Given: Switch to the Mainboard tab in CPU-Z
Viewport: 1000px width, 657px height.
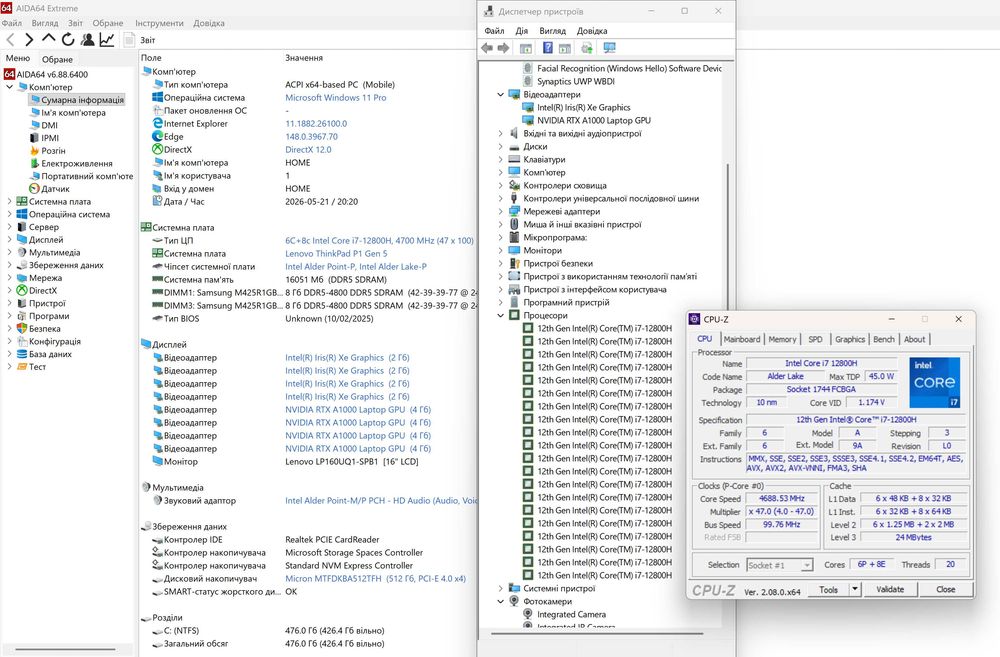Looking at the screenshot, I should pos(742,339).
